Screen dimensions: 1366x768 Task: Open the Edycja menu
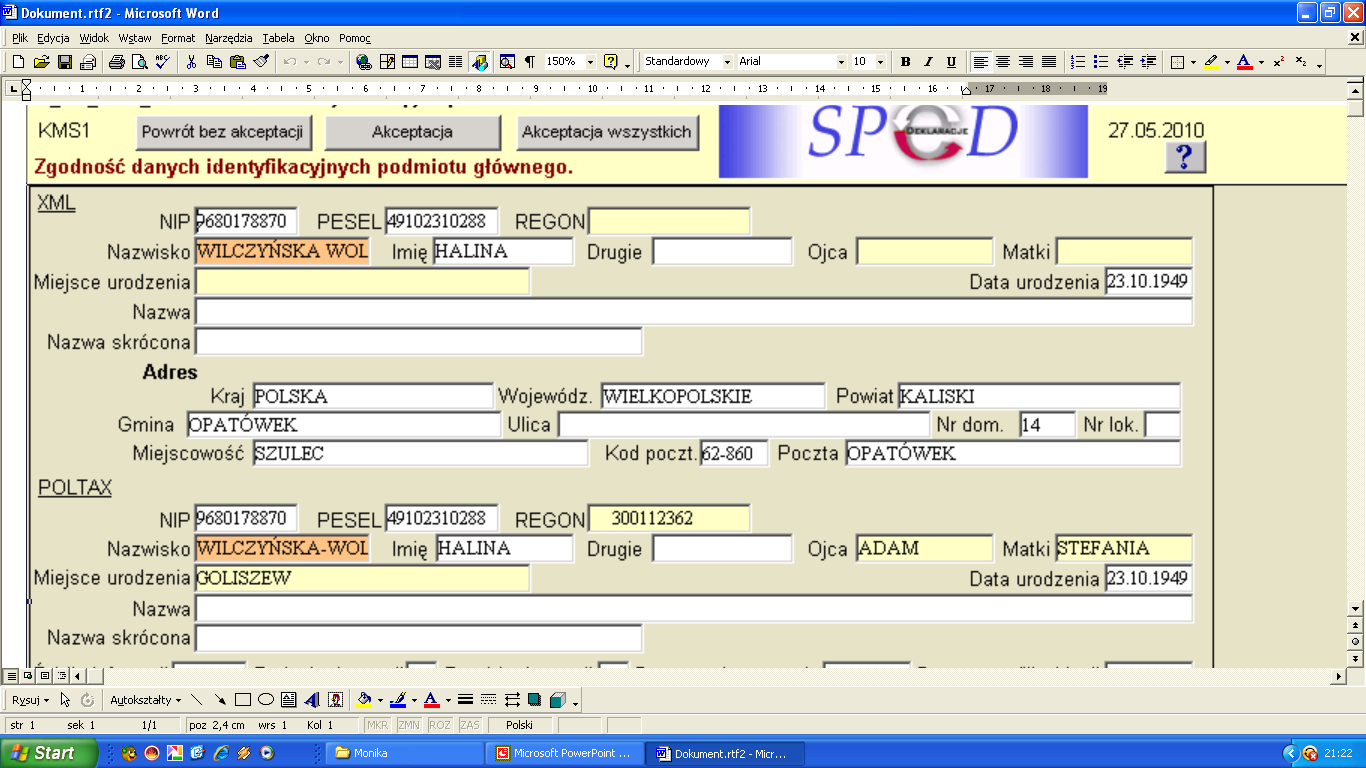[53, 38]
